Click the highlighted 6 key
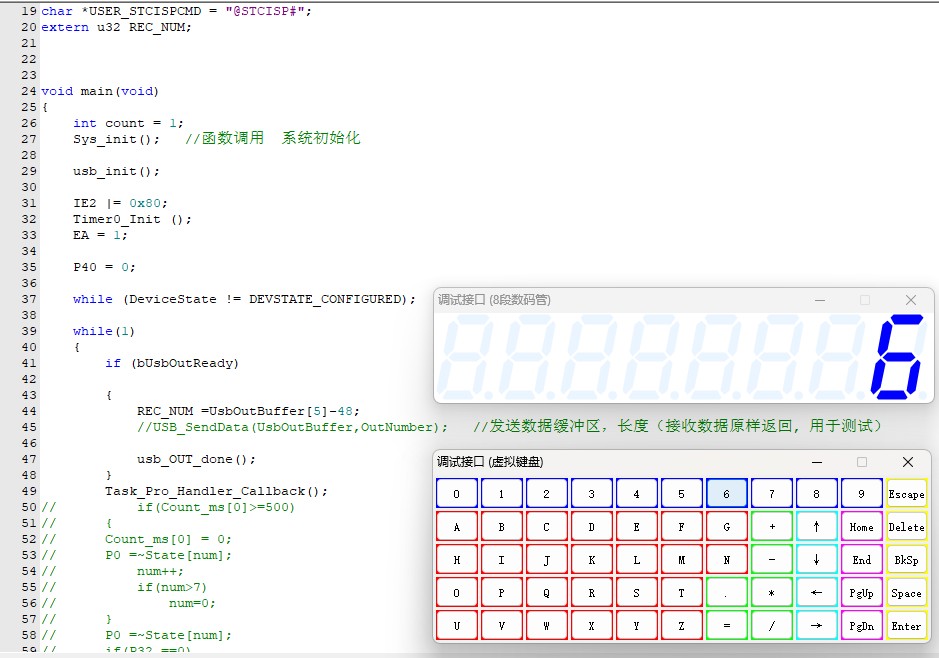 point(726,494)
